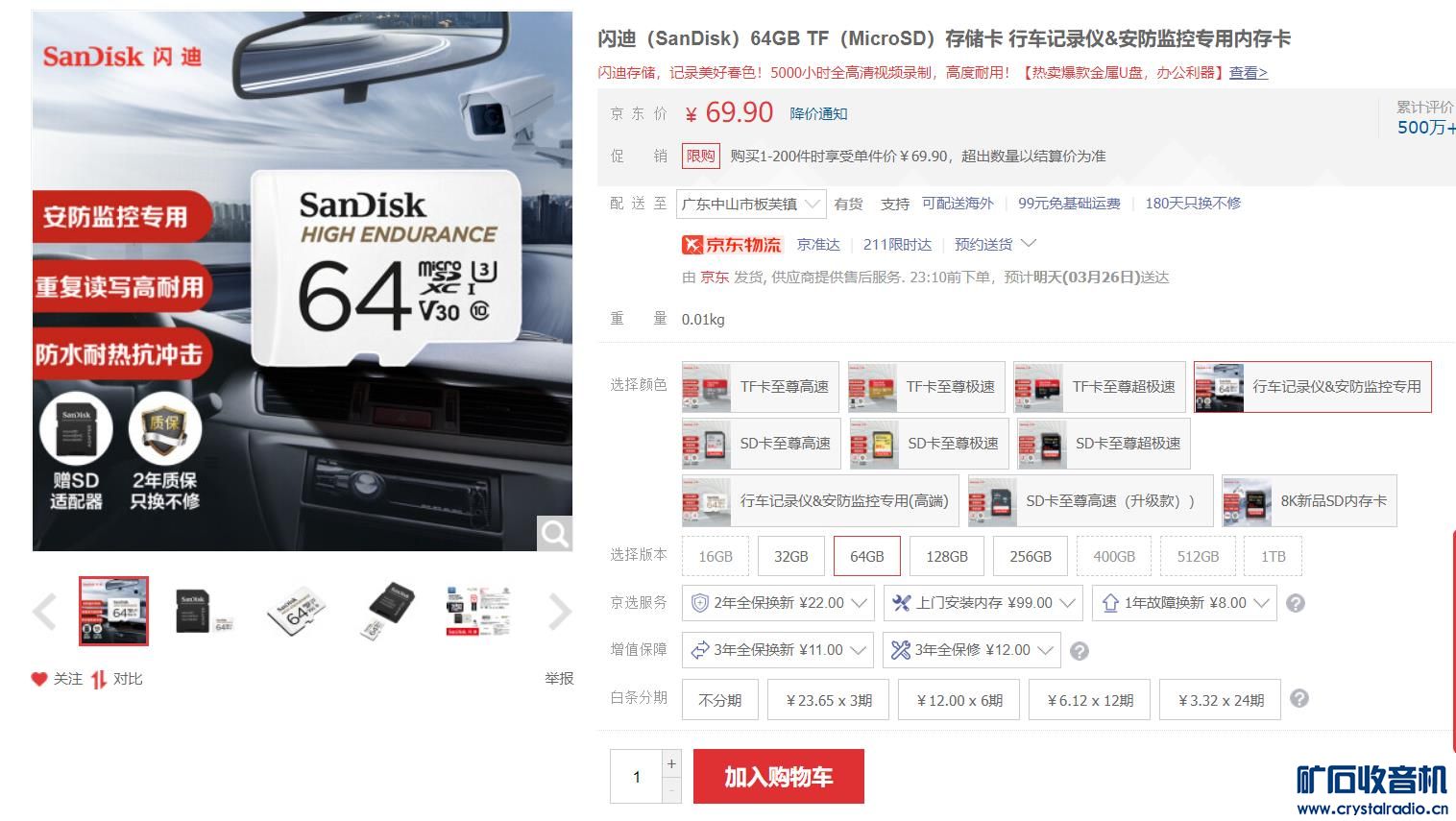Select 不分期 installment option

[720, 700]
